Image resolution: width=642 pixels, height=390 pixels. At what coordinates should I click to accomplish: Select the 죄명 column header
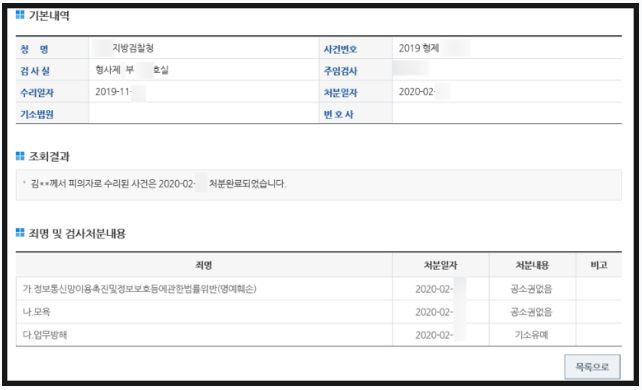click(203, 265)
